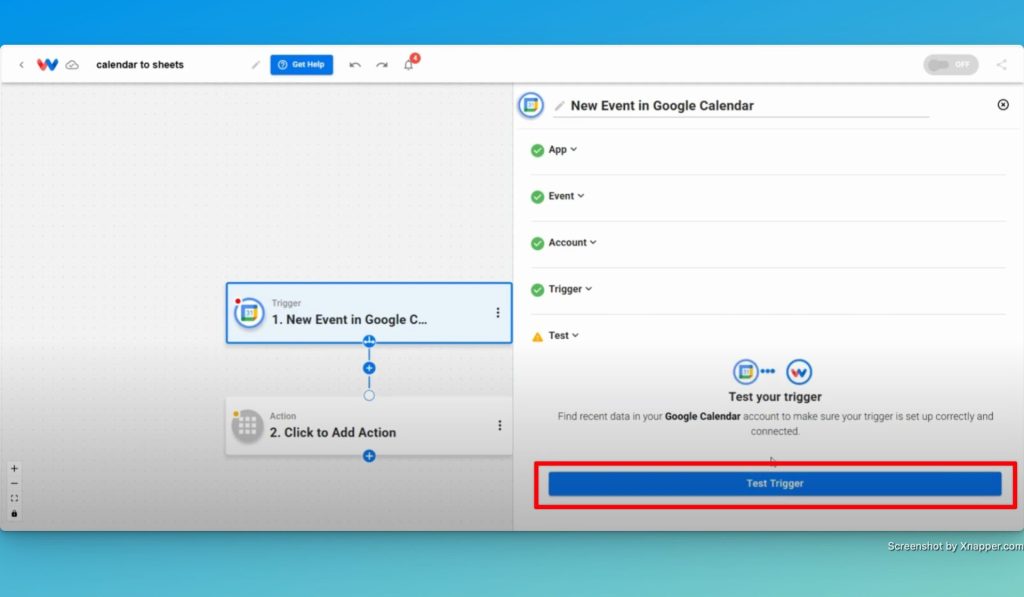This screenshot has height=597, width=1024.
Task: Click workflow name calendar to sheets
Action: tap(140, 65)
